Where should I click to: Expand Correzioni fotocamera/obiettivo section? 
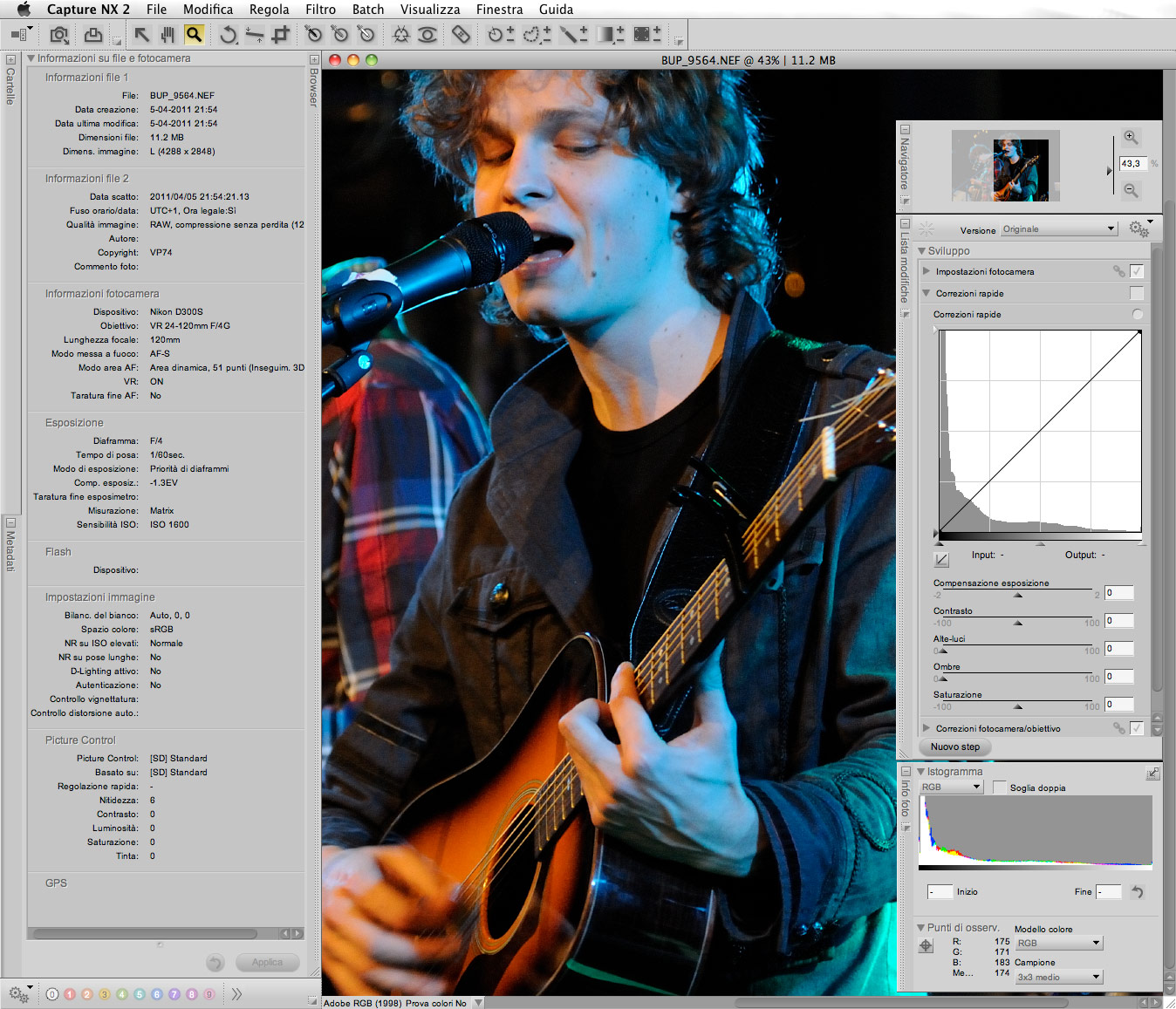click(x=926, y=728)
